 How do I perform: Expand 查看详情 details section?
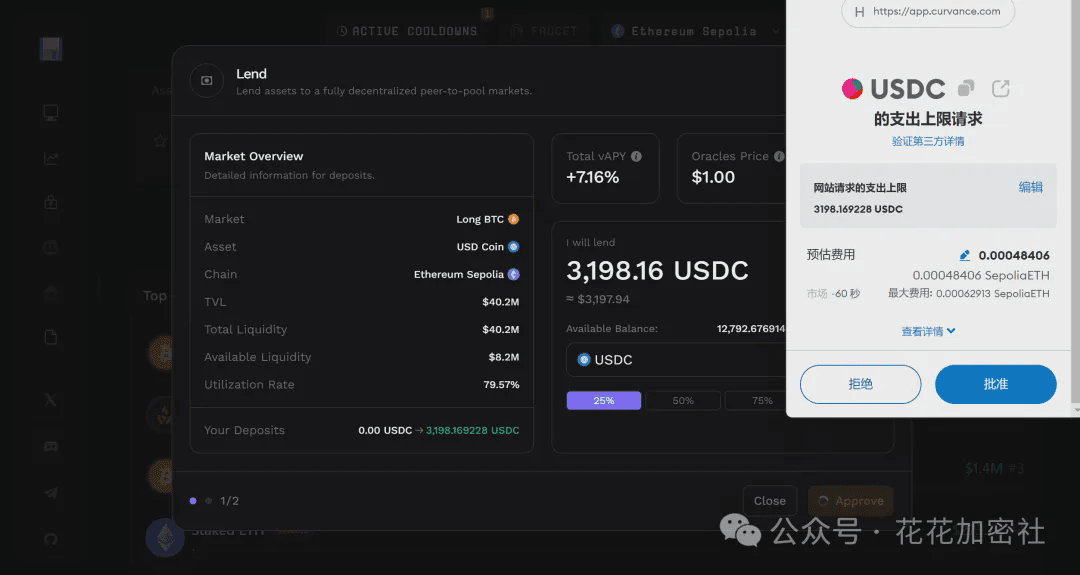coord(929,331)
